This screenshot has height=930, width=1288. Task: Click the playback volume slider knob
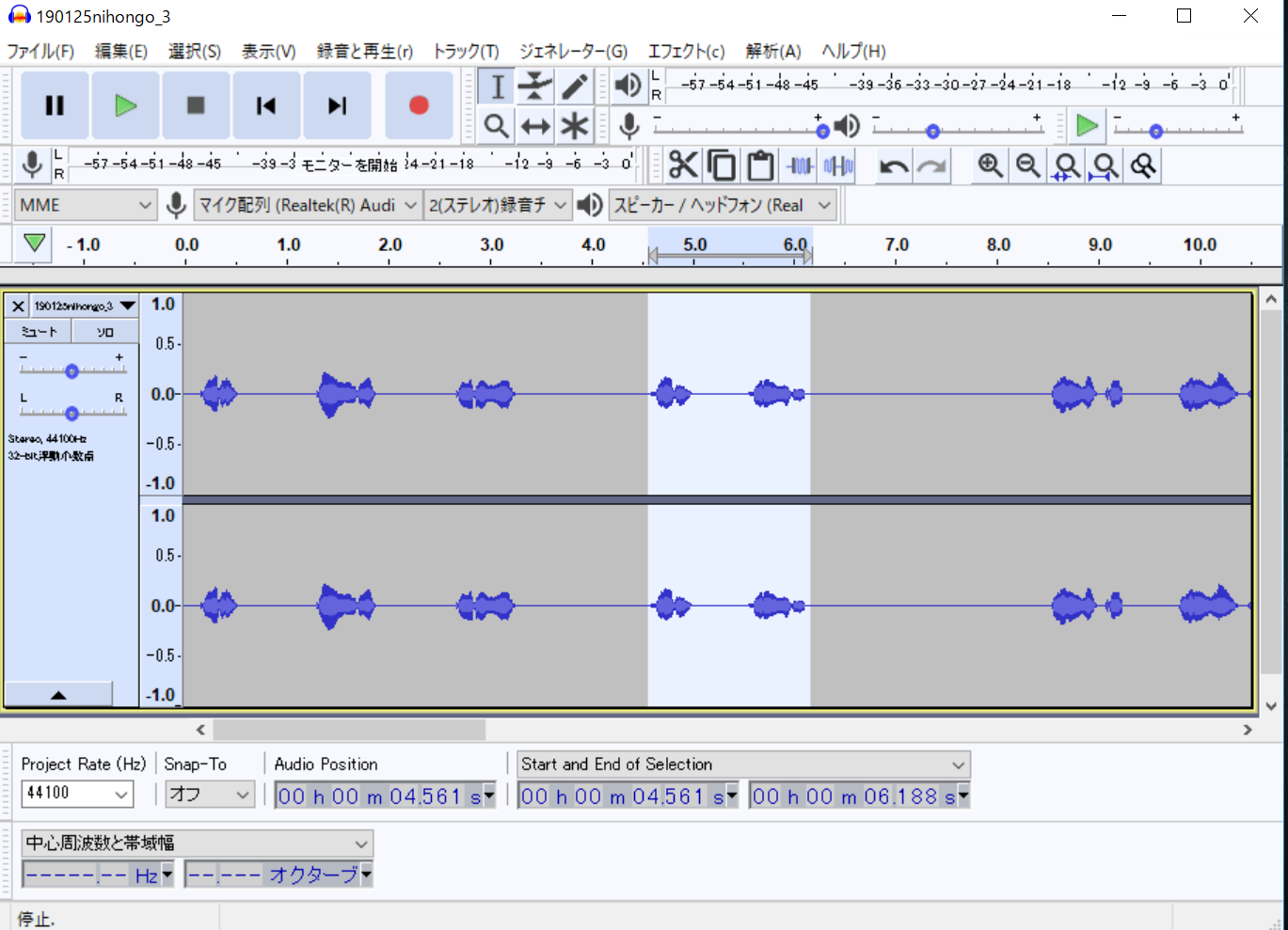tap(932, 132)
